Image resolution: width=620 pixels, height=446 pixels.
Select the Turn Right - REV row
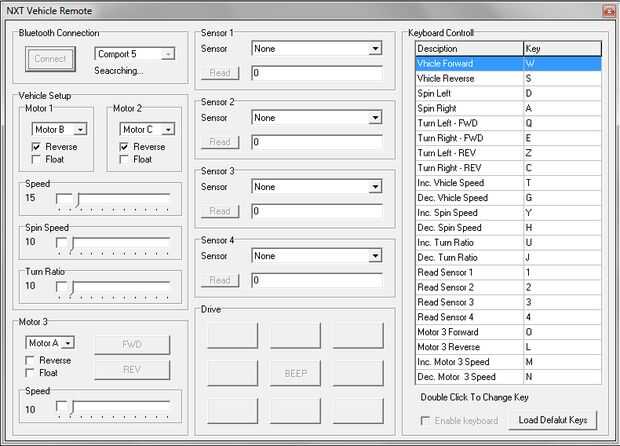(508, 168)
